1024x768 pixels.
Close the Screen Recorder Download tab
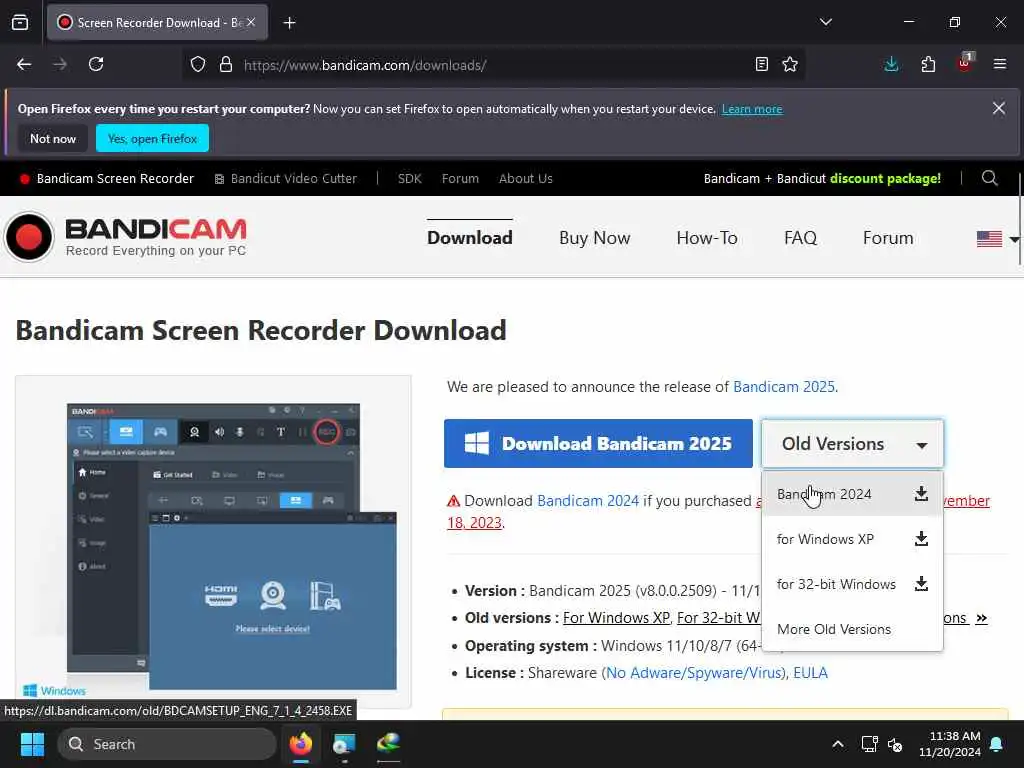pos(251,22)
